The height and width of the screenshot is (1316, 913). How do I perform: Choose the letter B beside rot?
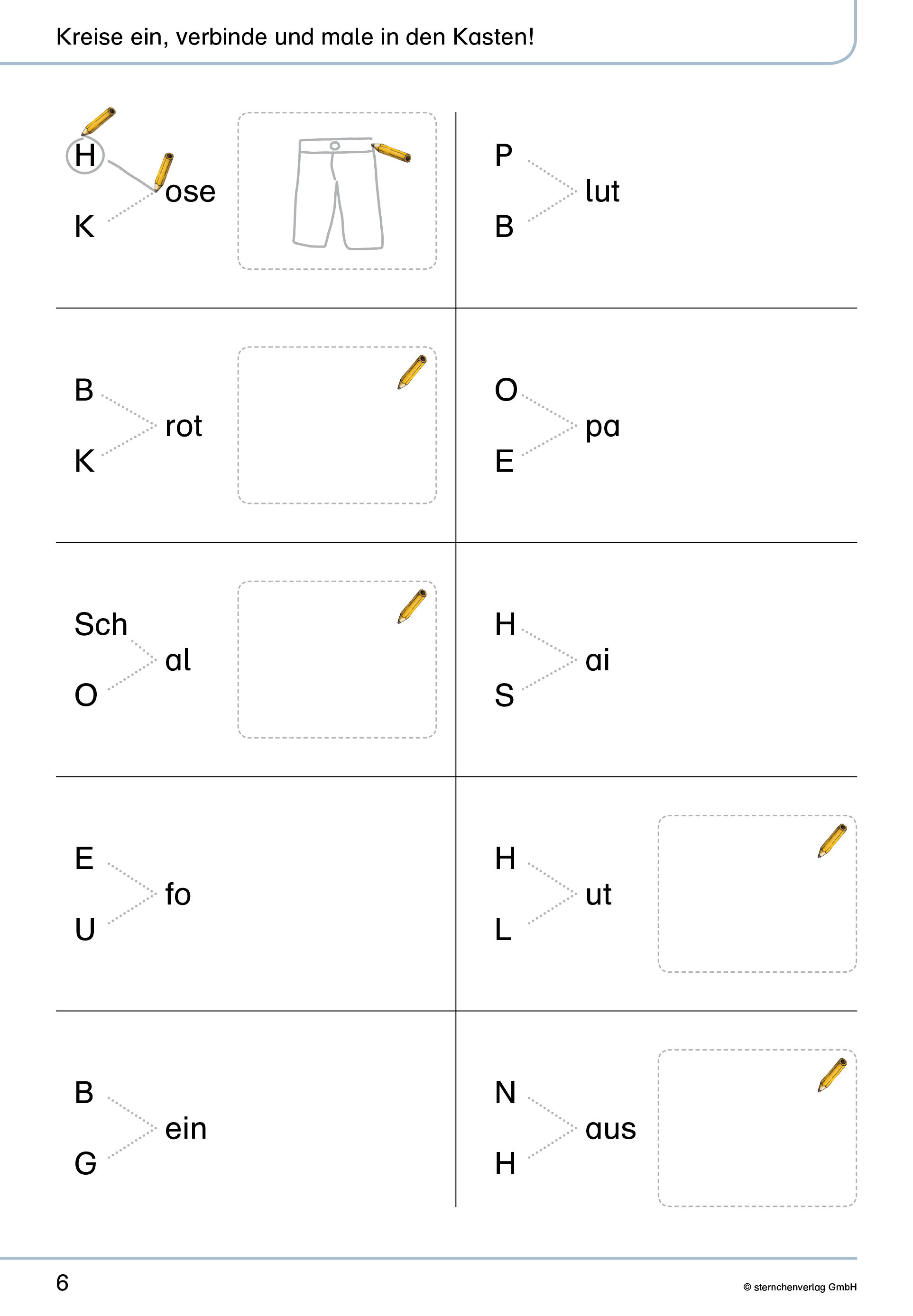pyautogui.click(x=84, y=390)
